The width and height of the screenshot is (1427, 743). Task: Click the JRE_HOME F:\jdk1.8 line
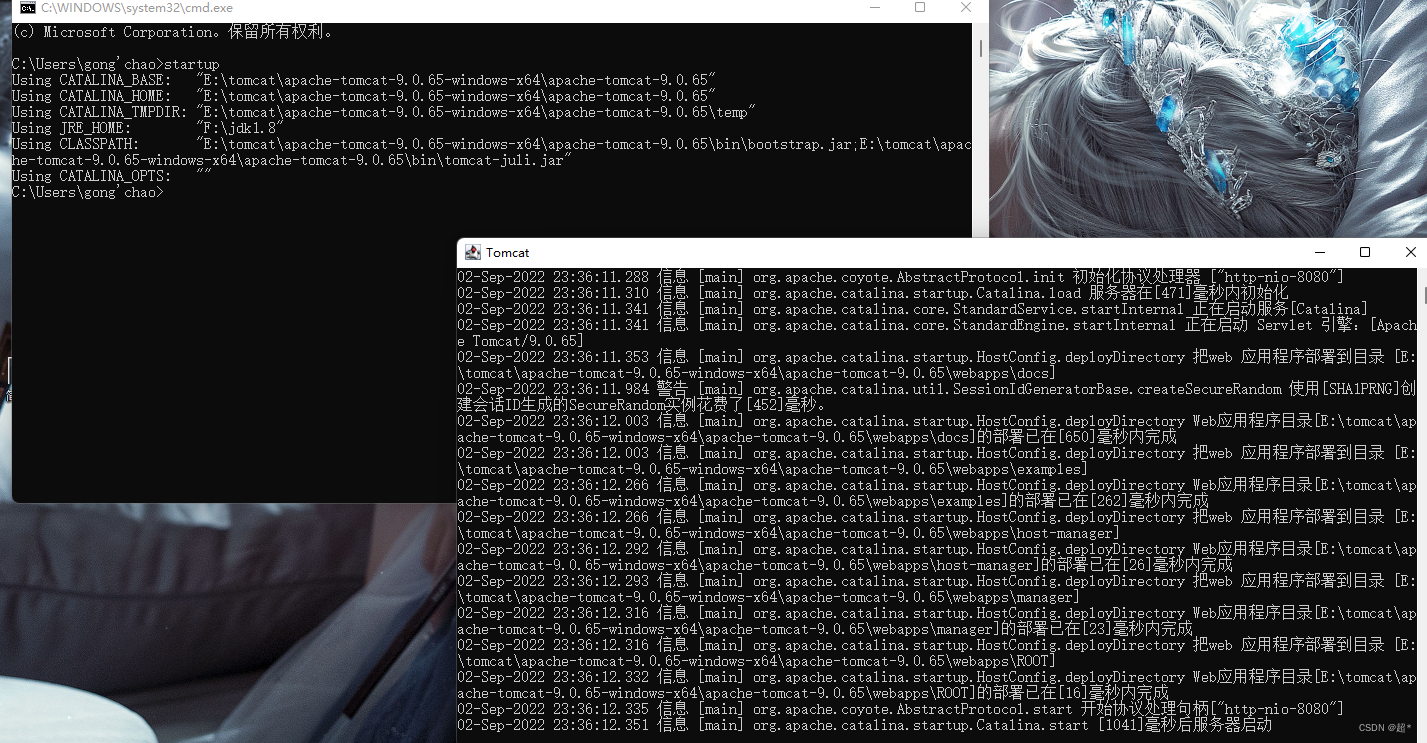click(x=147, y=128)
